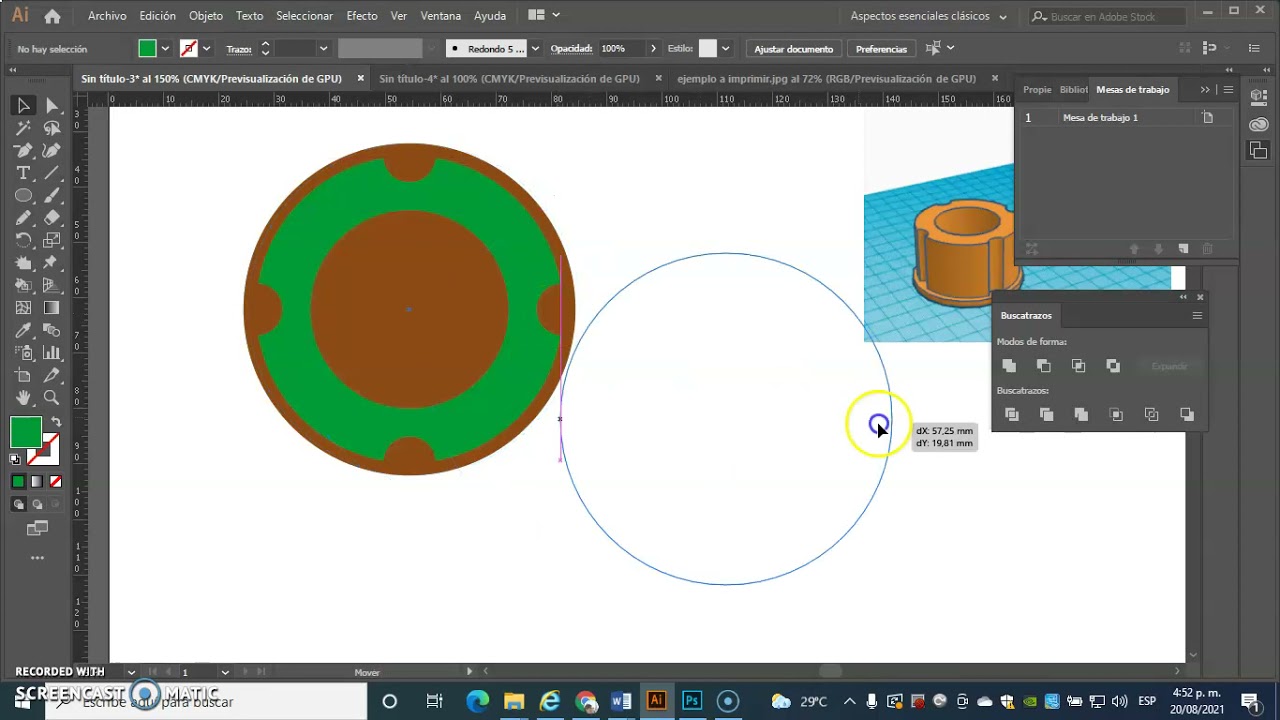
Task: Select the Zoom tool
Action: pos(51,398)
